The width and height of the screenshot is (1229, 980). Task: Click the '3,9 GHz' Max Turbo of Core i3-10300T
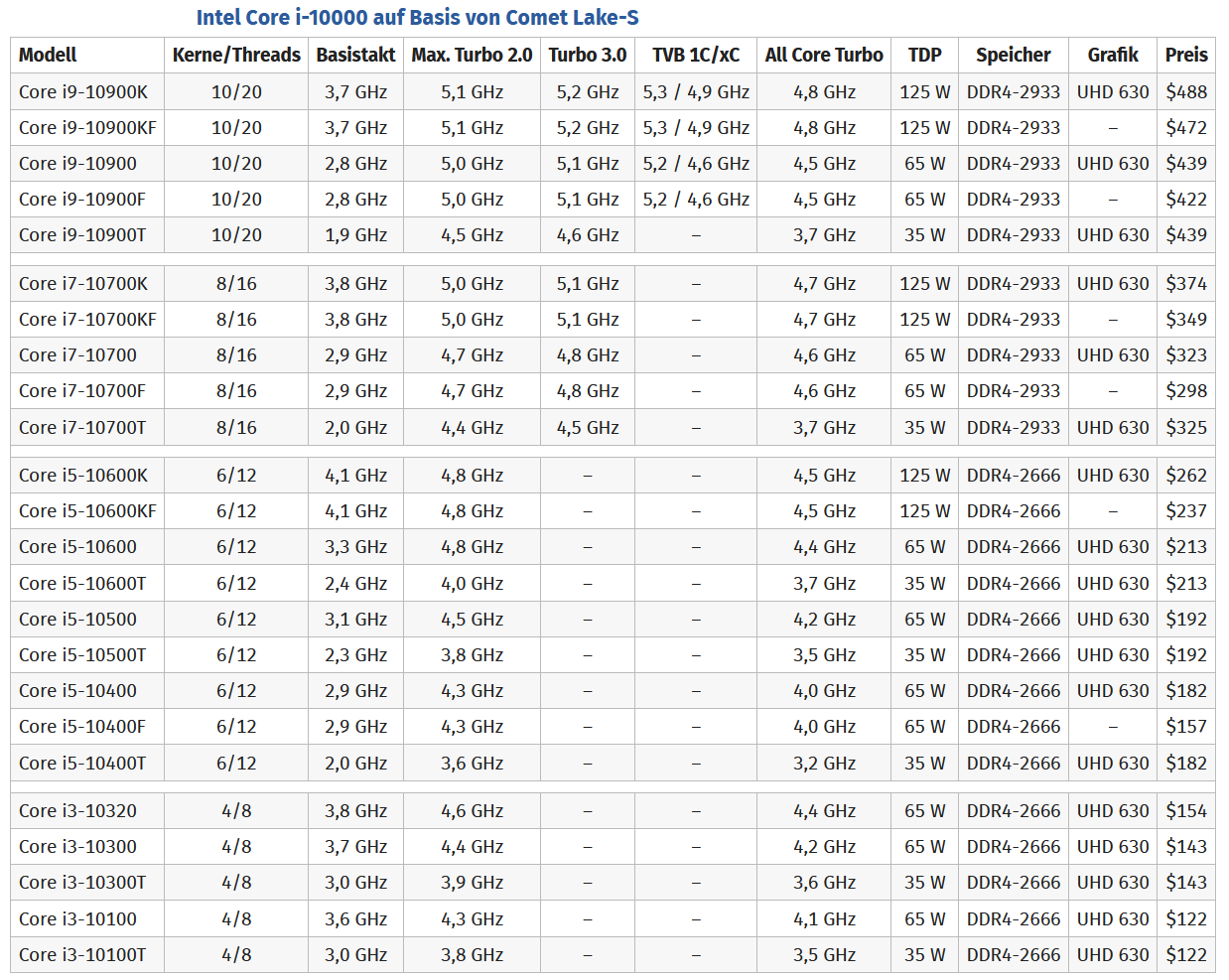click(473, 883)
